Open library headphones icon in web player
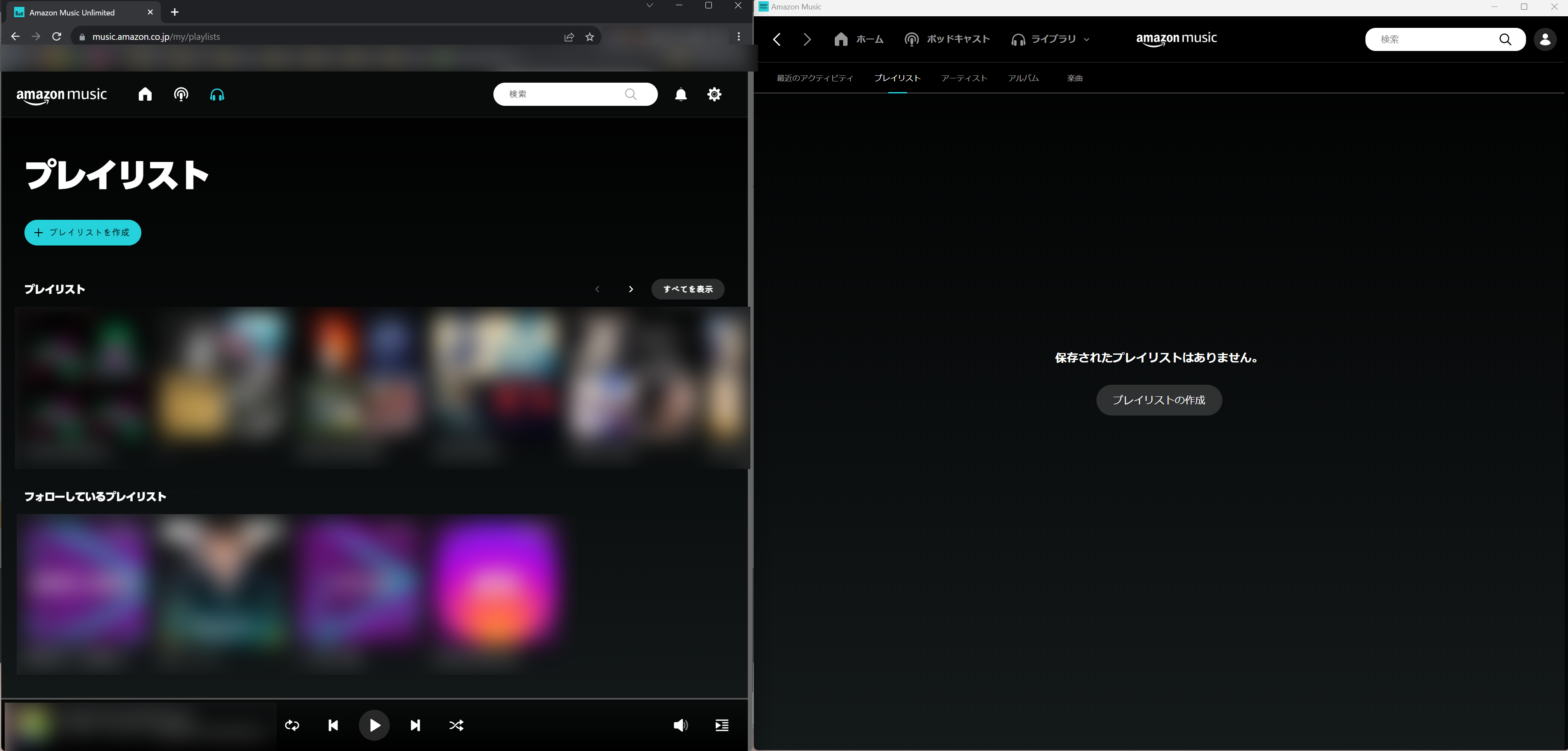The width and height of the screenshot is (1568, 751). click(x=217, y=94)
